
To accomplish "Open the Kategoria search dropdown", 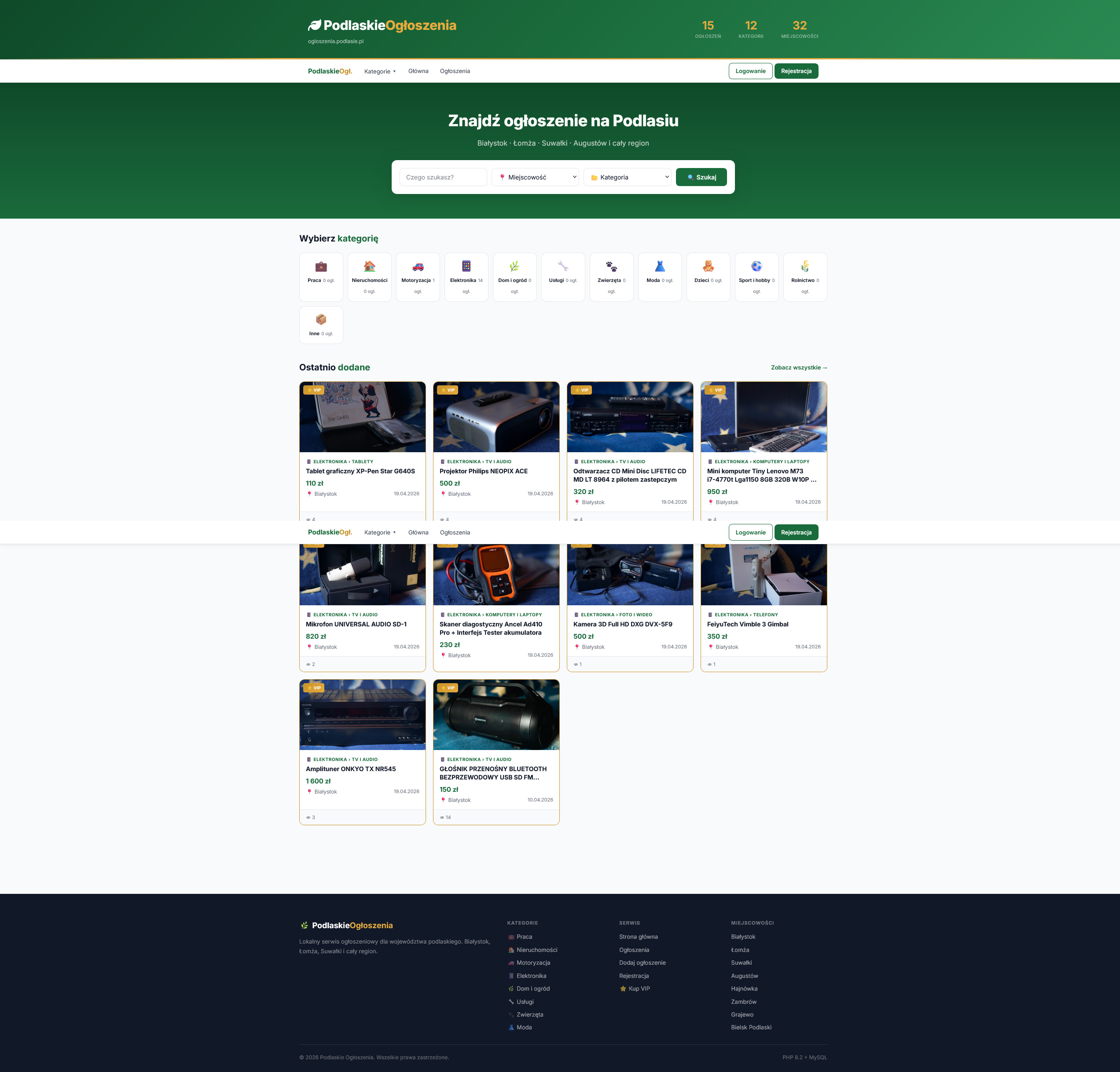I will coord(627,177).
